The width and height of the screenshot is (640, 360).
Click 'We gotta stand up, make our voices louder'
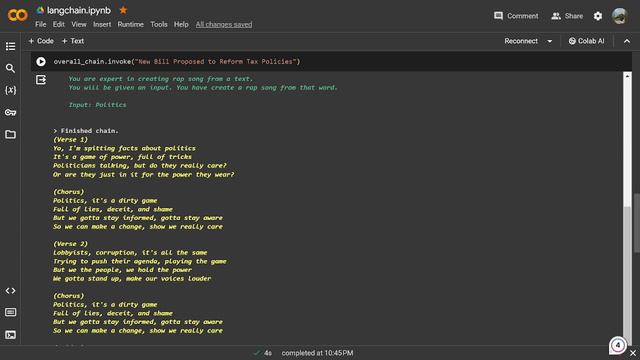(132, 279)
